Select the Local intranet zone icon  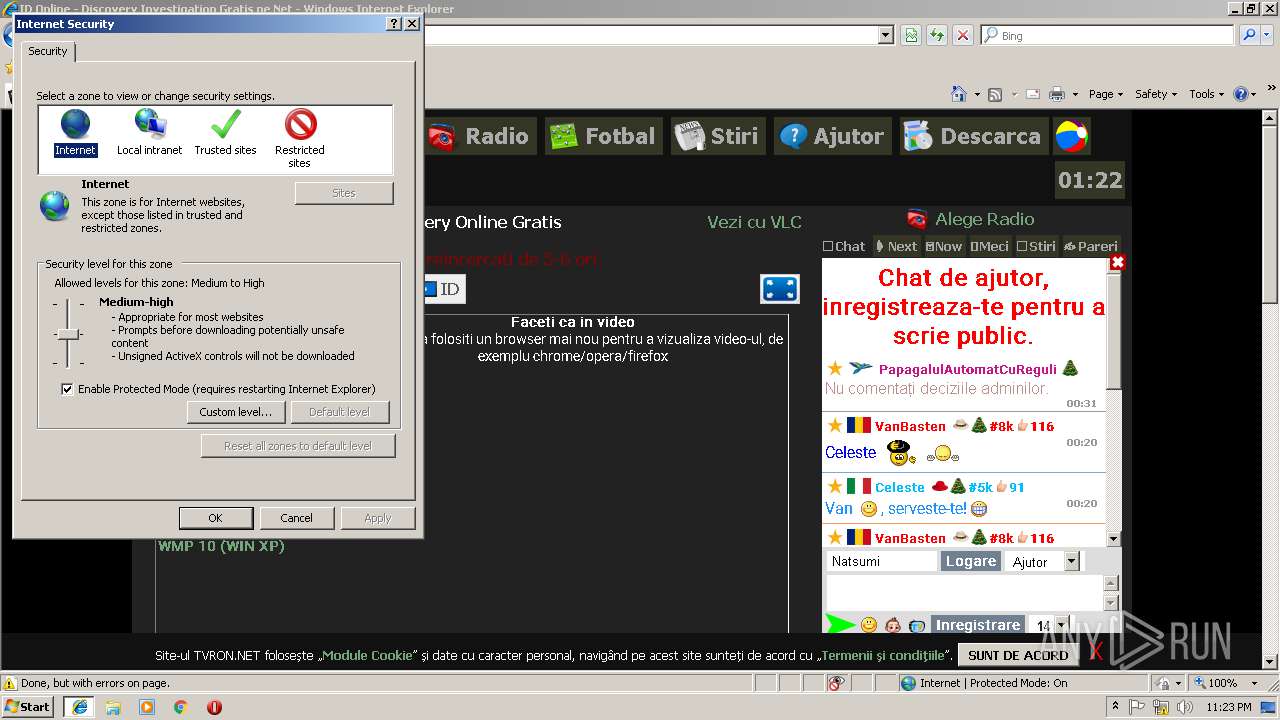pos(150,133)
